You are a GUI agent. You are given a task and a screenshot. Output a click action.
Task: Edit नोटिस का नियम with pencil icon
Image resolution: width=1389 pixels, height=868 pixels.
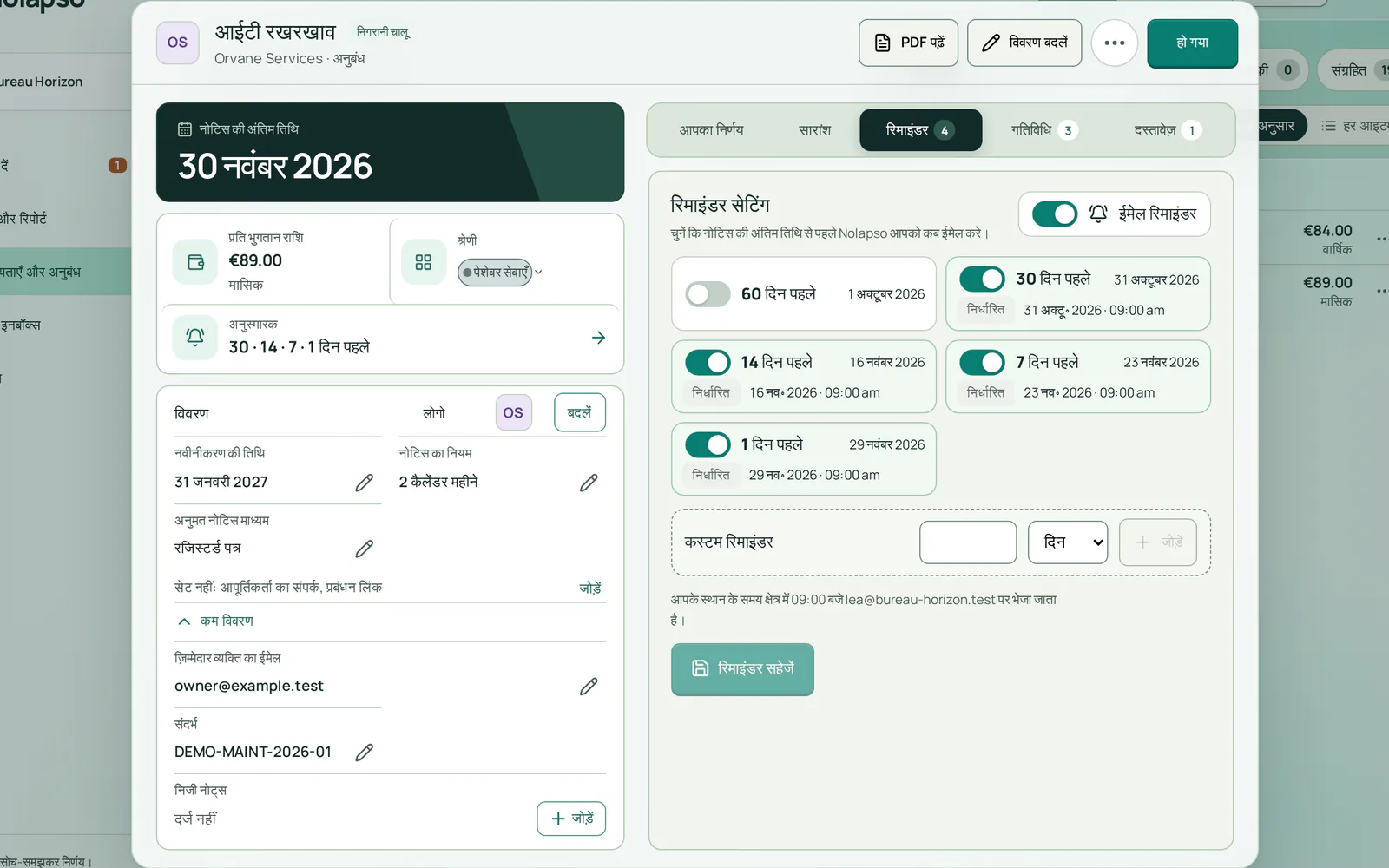coord(589,483)
